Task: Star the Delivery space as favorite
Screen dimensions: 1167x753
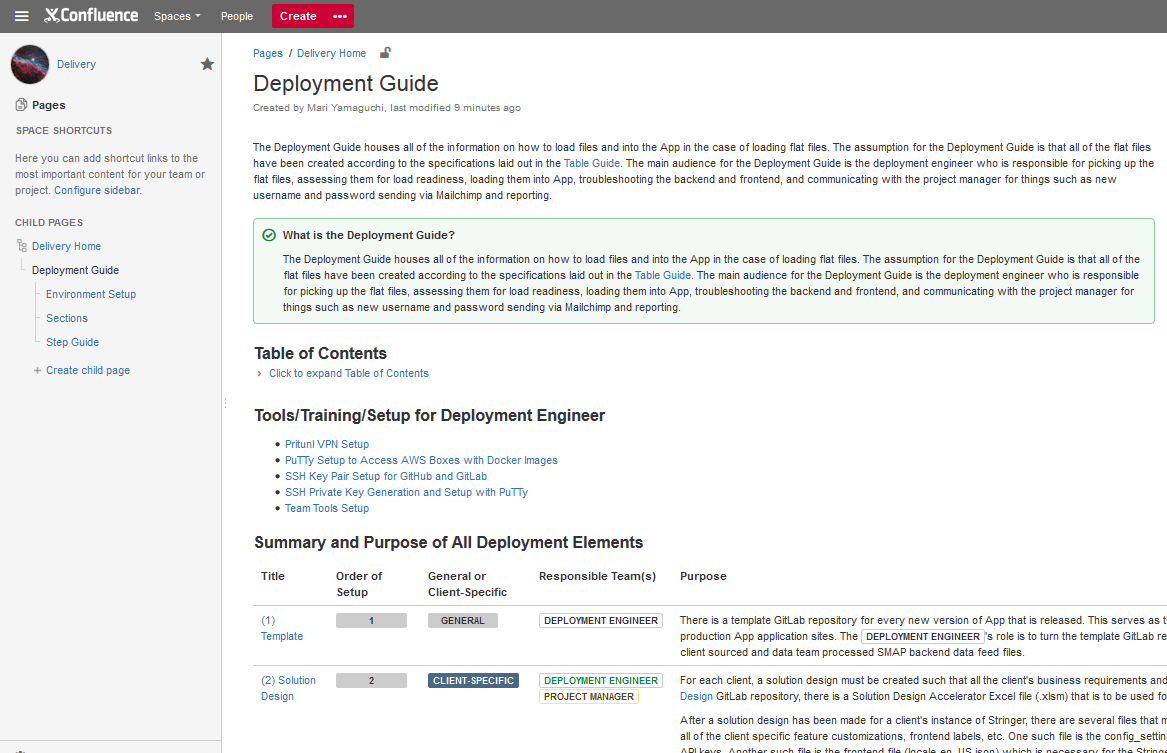Action: [207, 64]
